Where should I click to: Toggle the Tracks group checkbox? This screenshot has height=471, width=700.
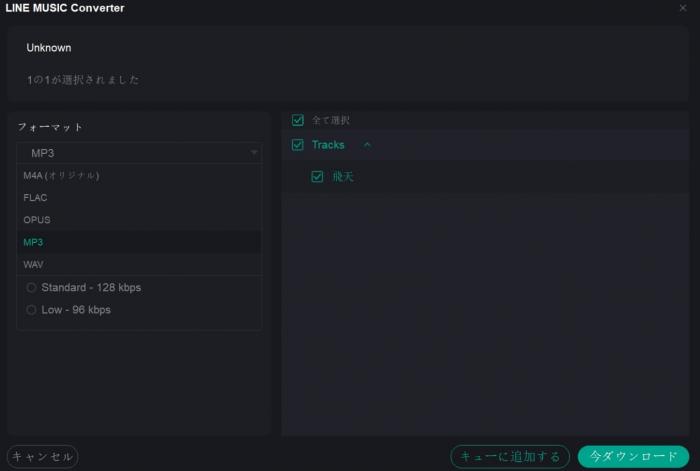(x=298, y=145)
